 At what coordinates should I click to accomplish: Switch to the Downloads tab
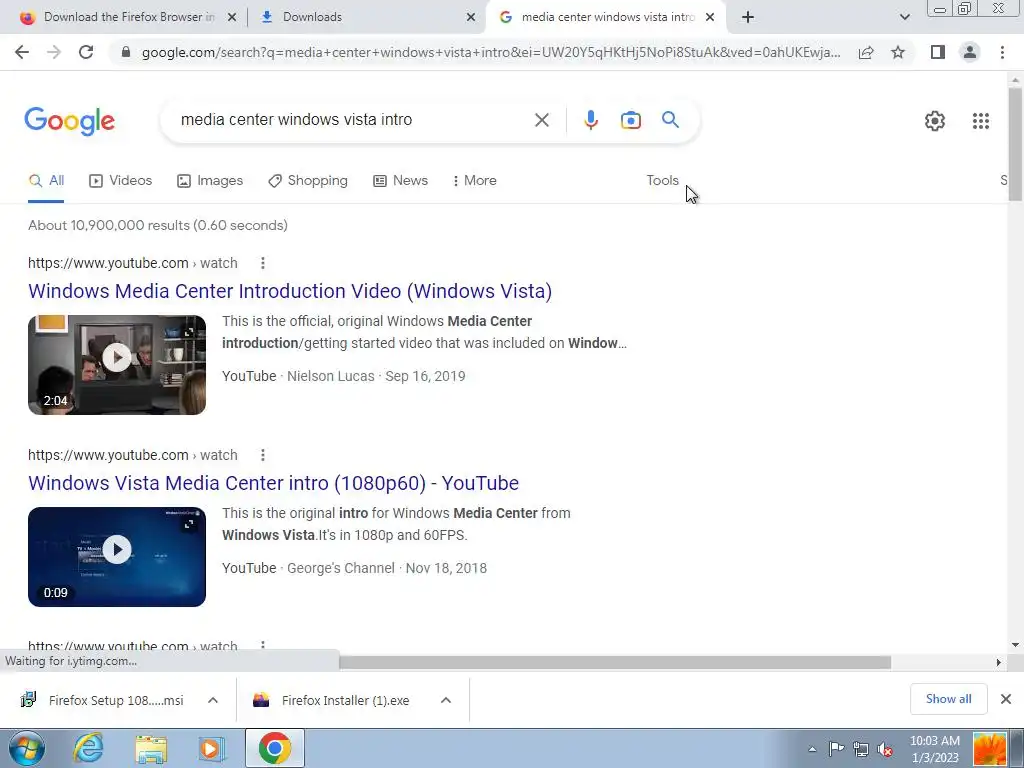(366, 18)
